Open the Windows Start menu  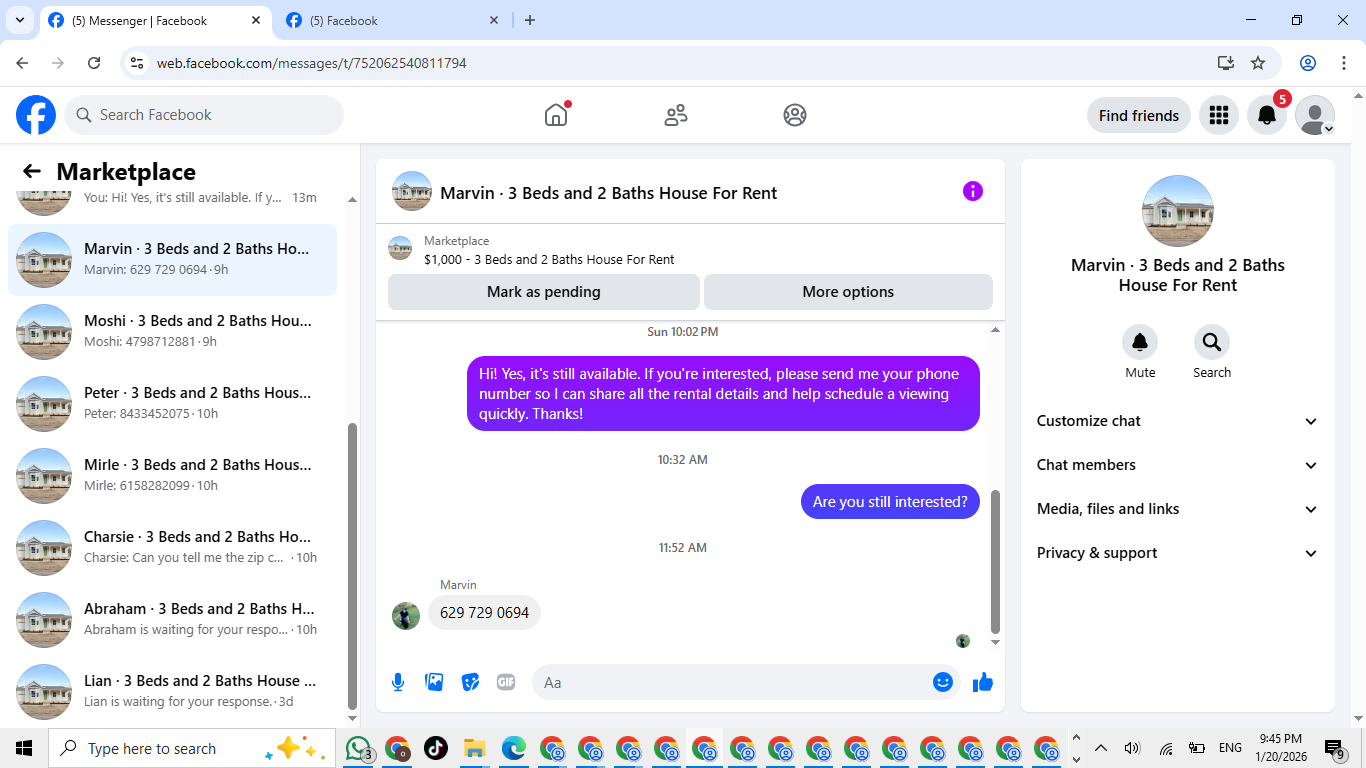tap(24, 748)
